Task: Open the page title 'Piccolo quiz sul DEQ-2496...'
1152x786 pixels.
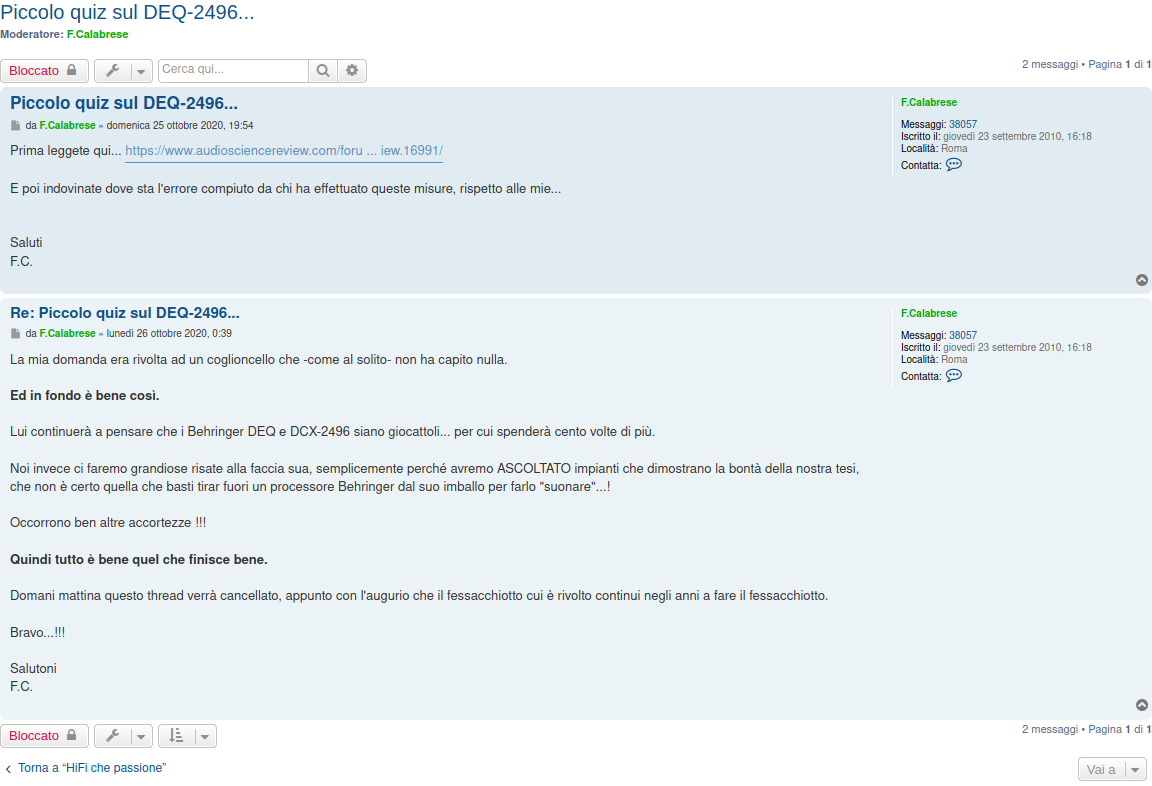Action: coord(127,12)
